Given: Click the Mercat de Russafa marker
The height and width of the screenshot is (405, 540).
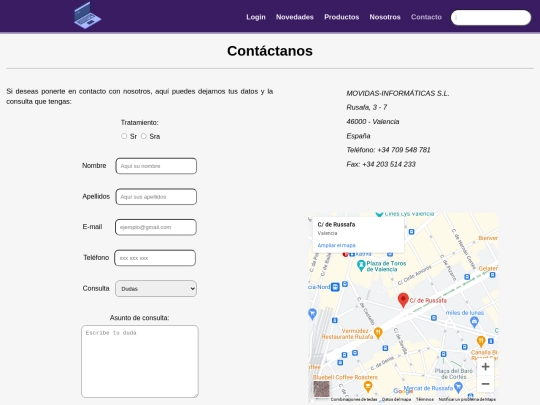Looking at the screenshot, I should [458, 388].
